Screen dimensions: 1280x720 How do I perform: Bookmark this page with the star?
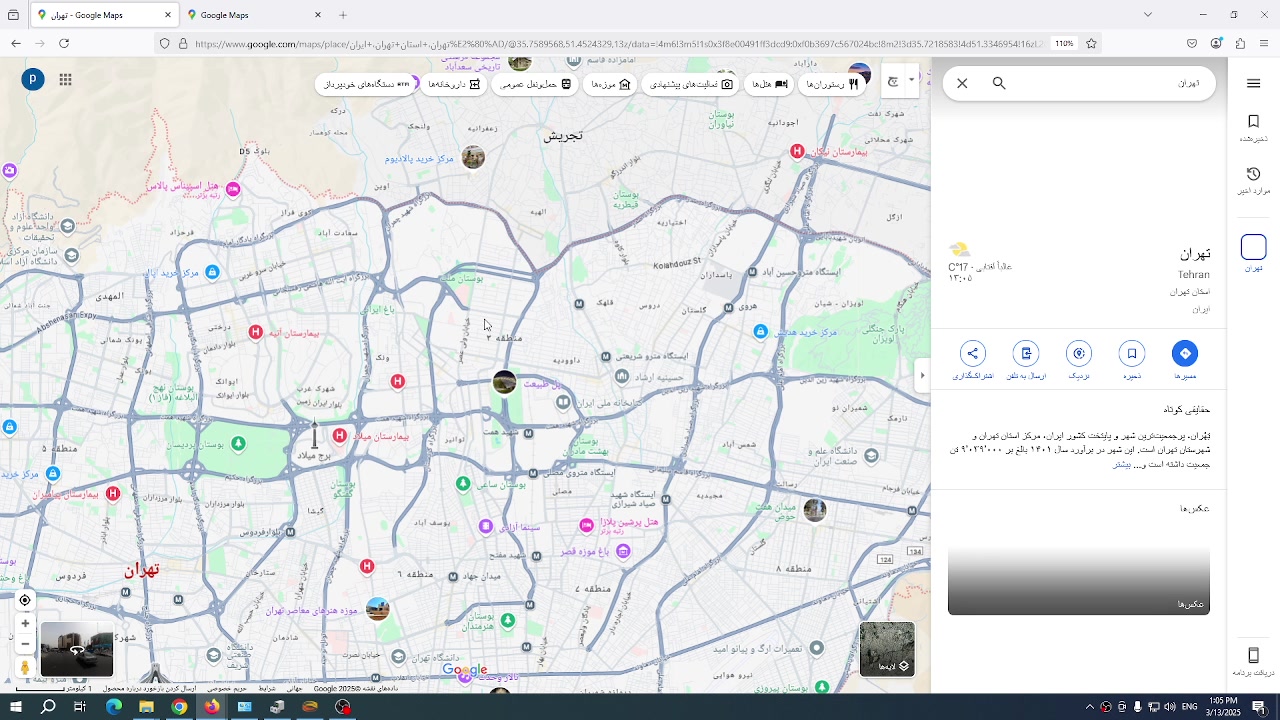(1091, 44)
